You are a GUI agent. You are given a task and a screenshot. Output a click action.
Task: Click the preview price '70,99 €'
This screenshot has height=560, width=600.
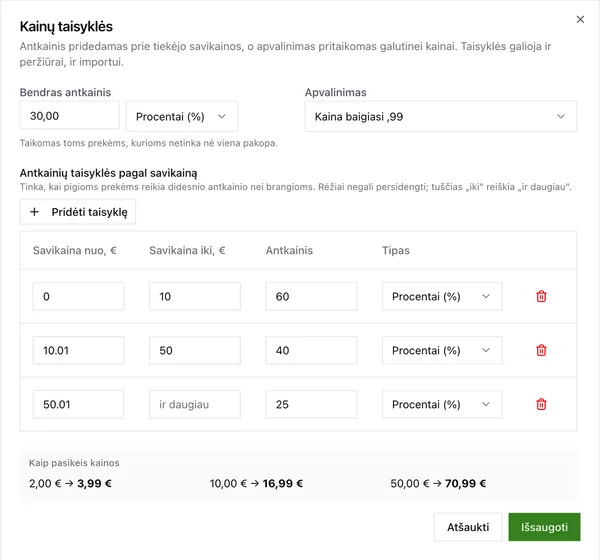pos(465,483)
